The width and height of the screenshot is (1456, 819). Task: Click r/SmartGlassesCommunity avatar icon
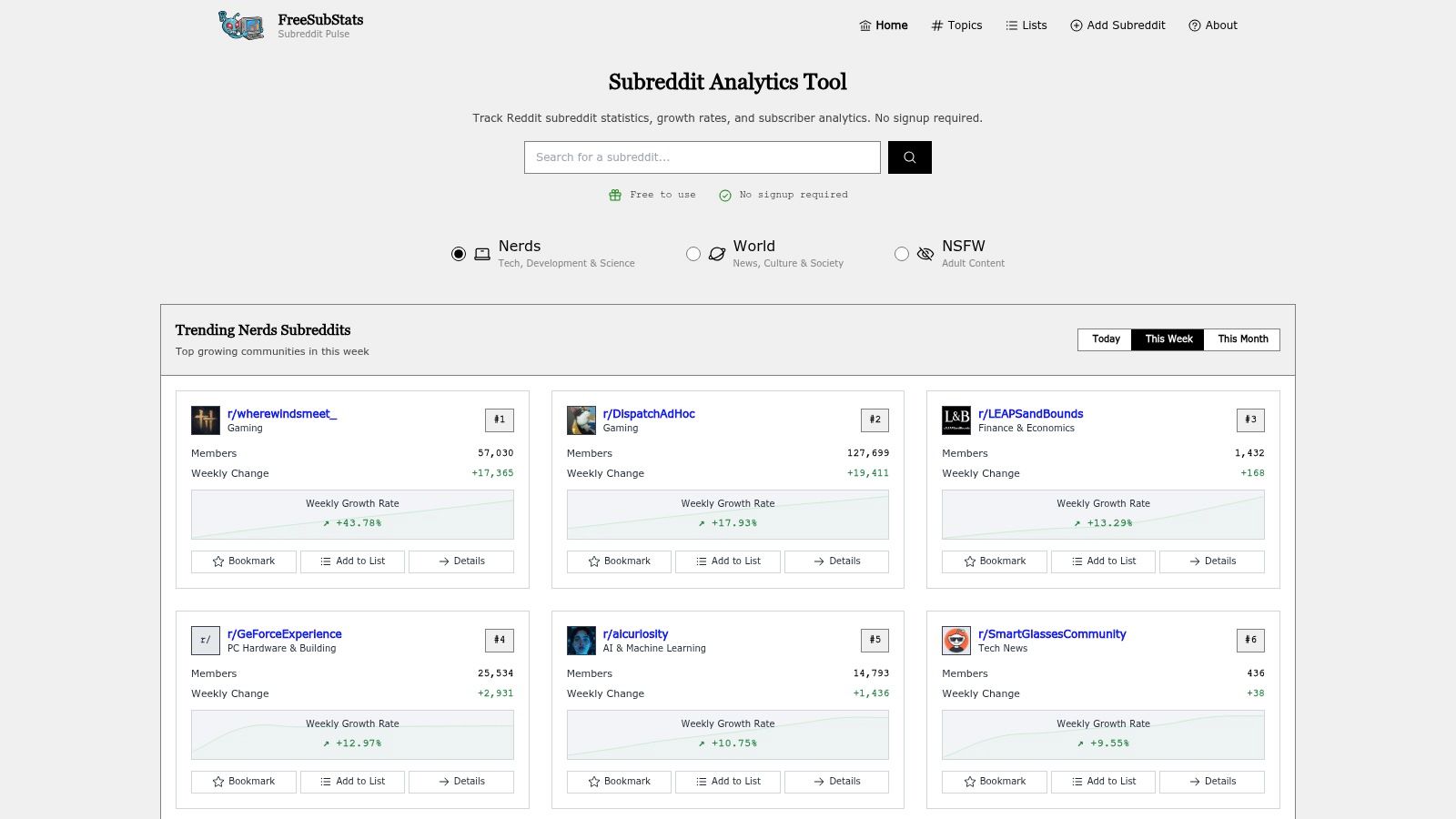(956, 641)
